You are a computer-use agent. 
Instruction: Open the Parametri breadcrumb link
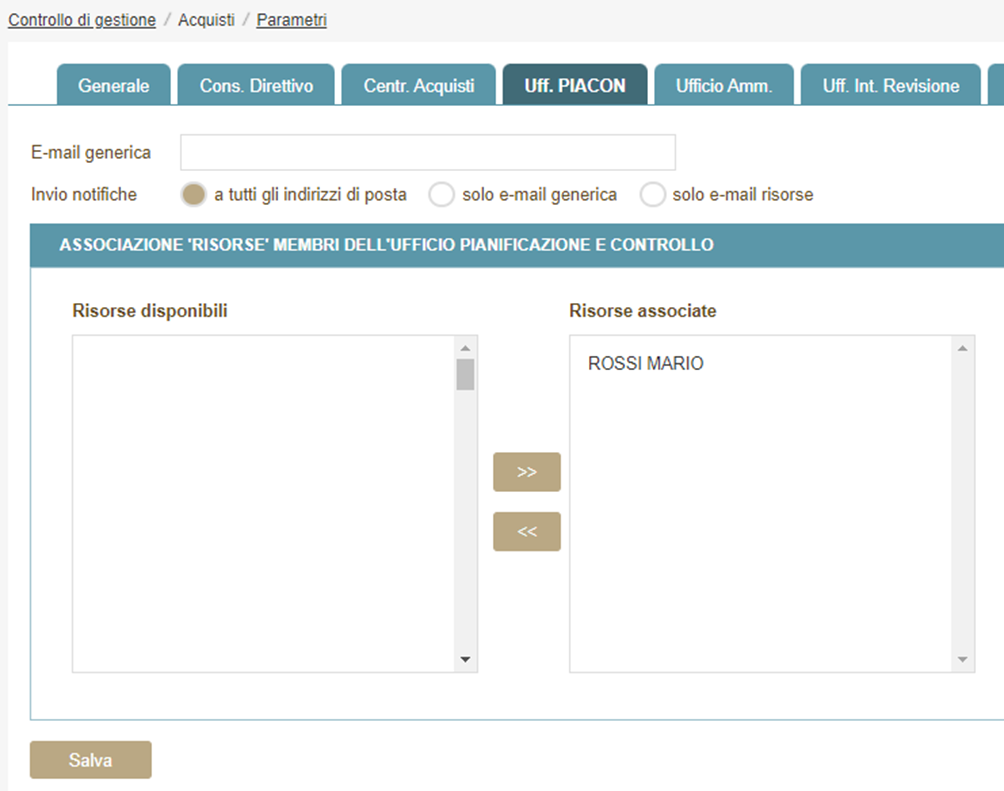(291, 20)
